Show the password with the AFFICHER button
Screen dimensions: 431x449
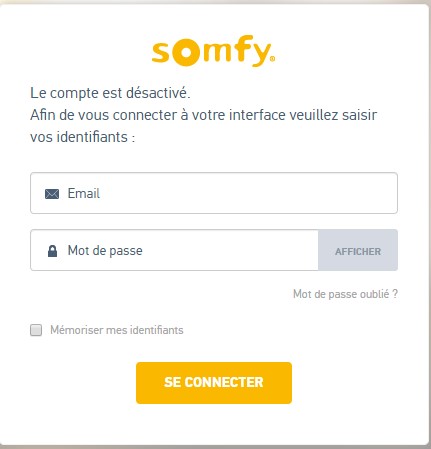358,250
